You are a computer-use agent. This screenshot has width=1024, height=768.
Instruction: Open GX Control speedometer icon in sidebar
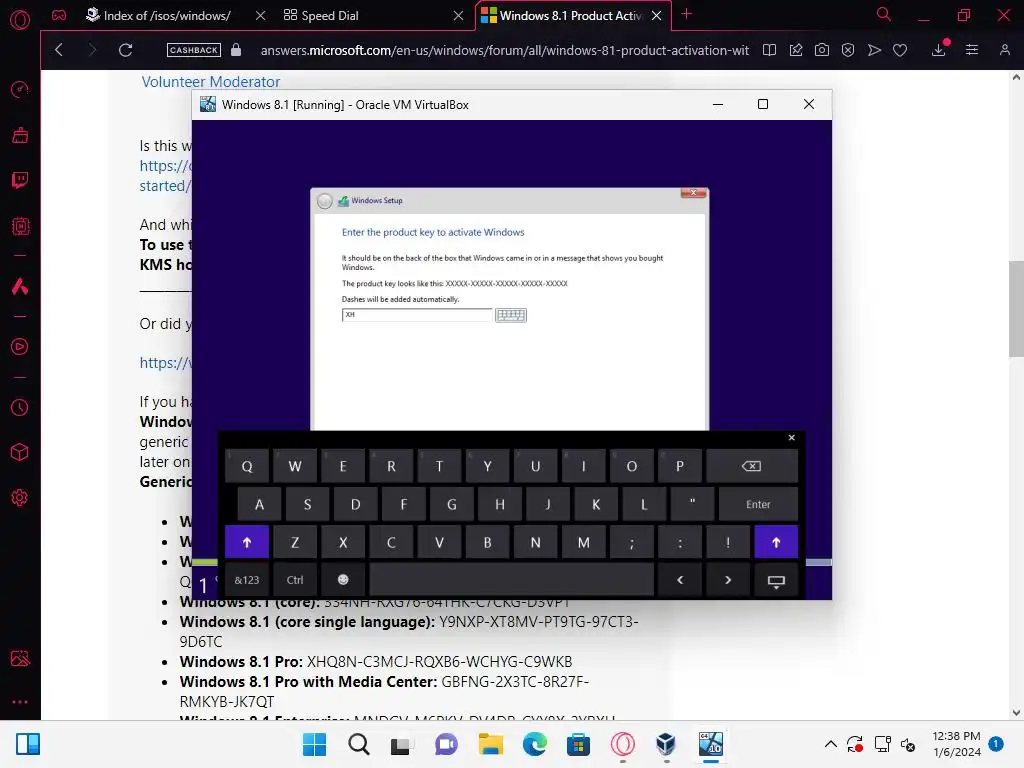(x=20, y=89)
